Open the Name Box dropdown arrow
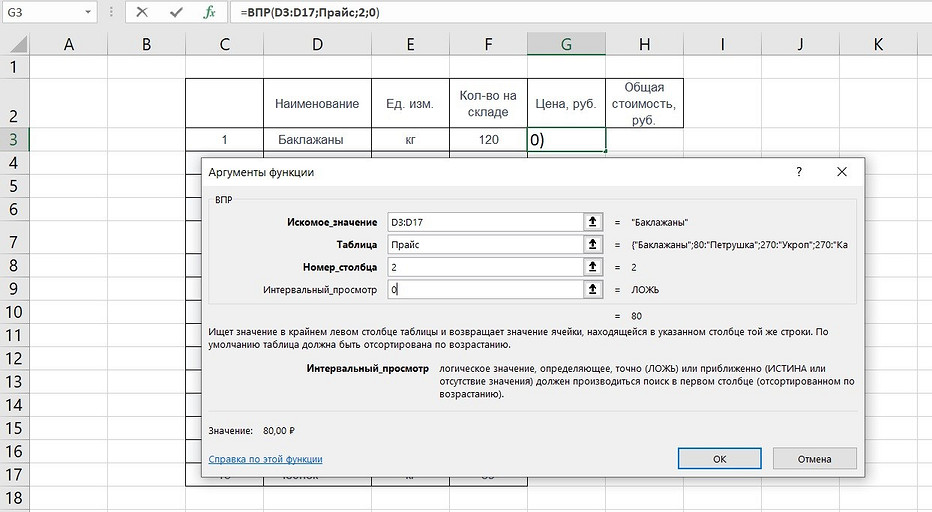Image resolution: width=932 pixels, height=512 pixels. click(87, 13)
